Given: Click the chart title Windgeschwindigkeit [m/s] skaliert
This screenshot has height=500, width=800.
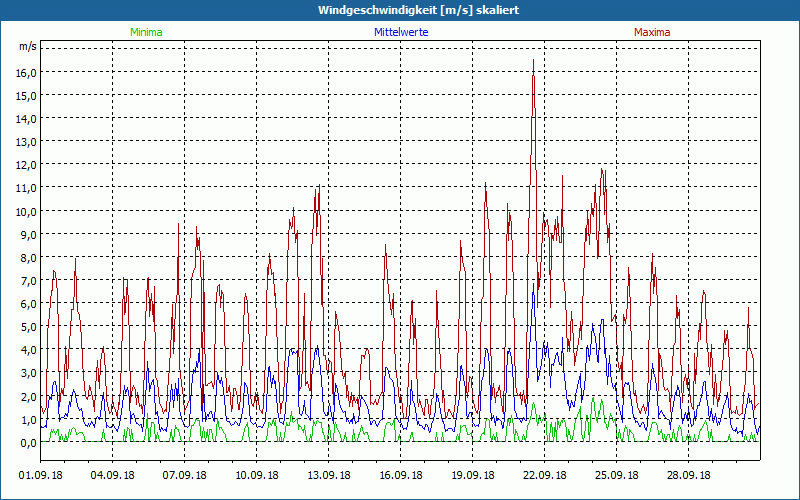Looking at the screenshot, I should (x=418, y=10).
